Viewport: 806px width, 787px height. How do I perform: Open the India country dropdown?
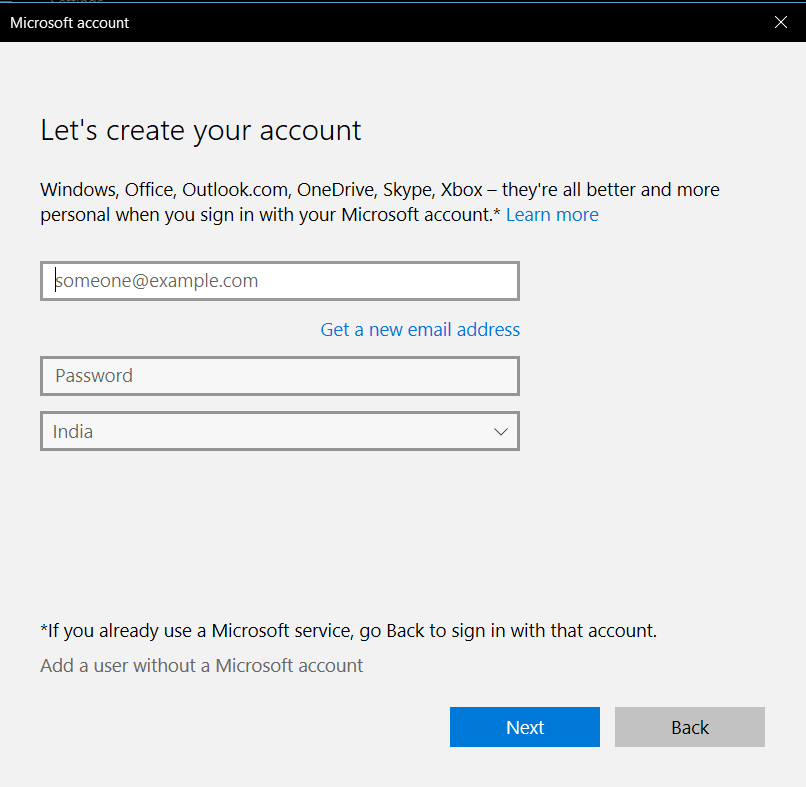click(280, 431)
